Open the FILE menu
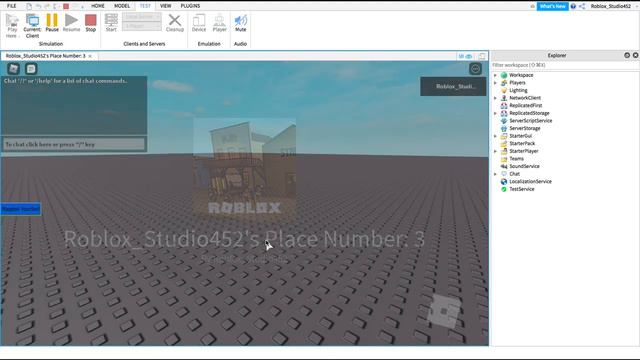Screen dimensions: 640x360 (11, 6)
